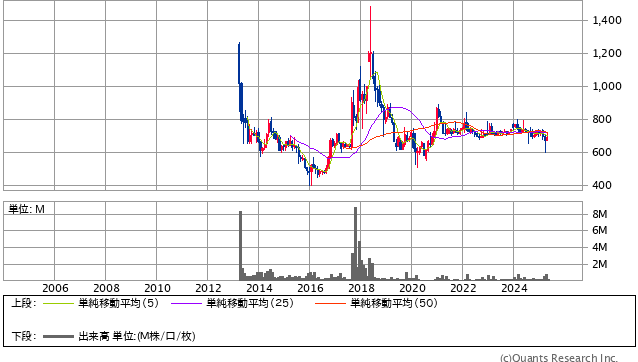This screenshot has height=362, width=638.
Task: Click the 2020 x-axis year label
Action: point(412,288)
